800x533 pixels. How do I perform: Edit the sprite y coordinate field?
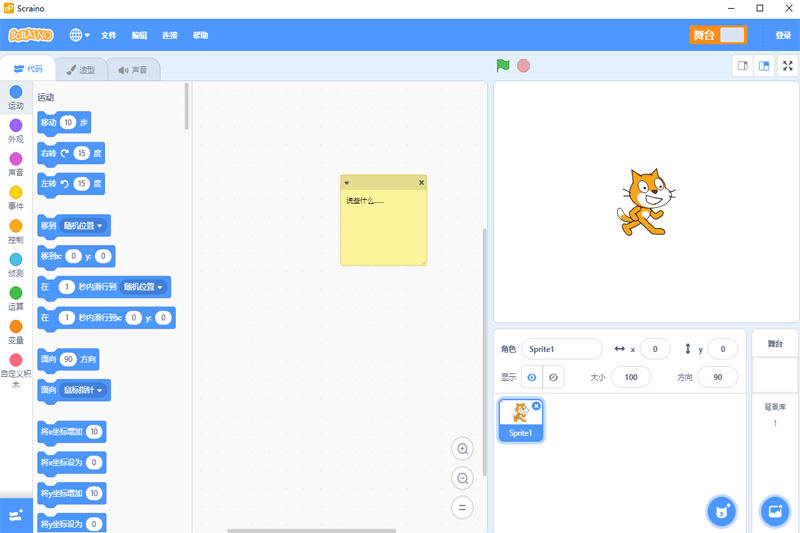(722, 349)
